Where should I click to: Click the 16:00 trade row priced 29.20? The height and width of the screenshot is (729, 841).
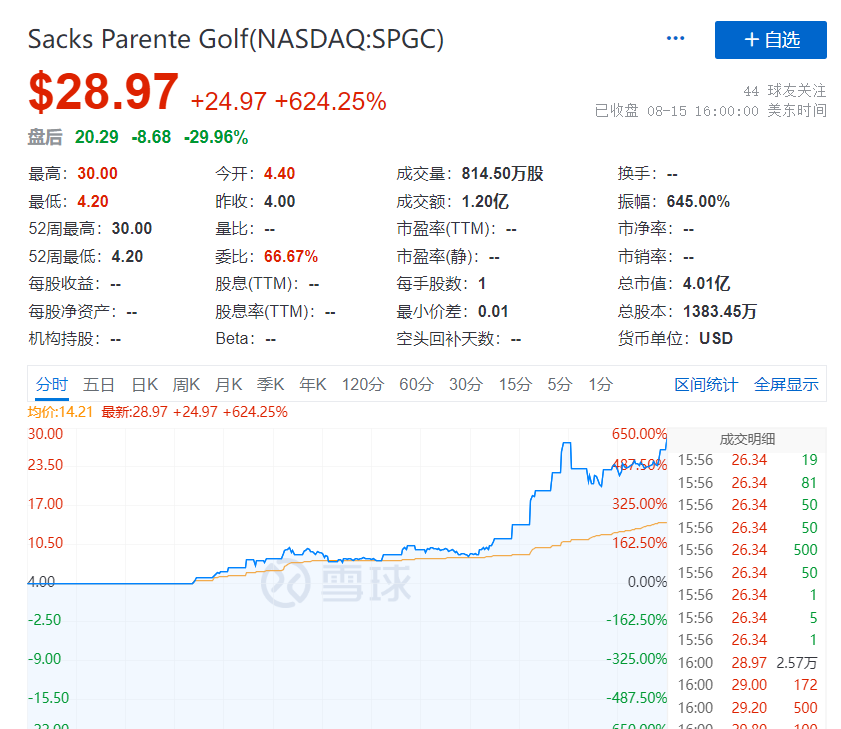(x=747, y=708)
